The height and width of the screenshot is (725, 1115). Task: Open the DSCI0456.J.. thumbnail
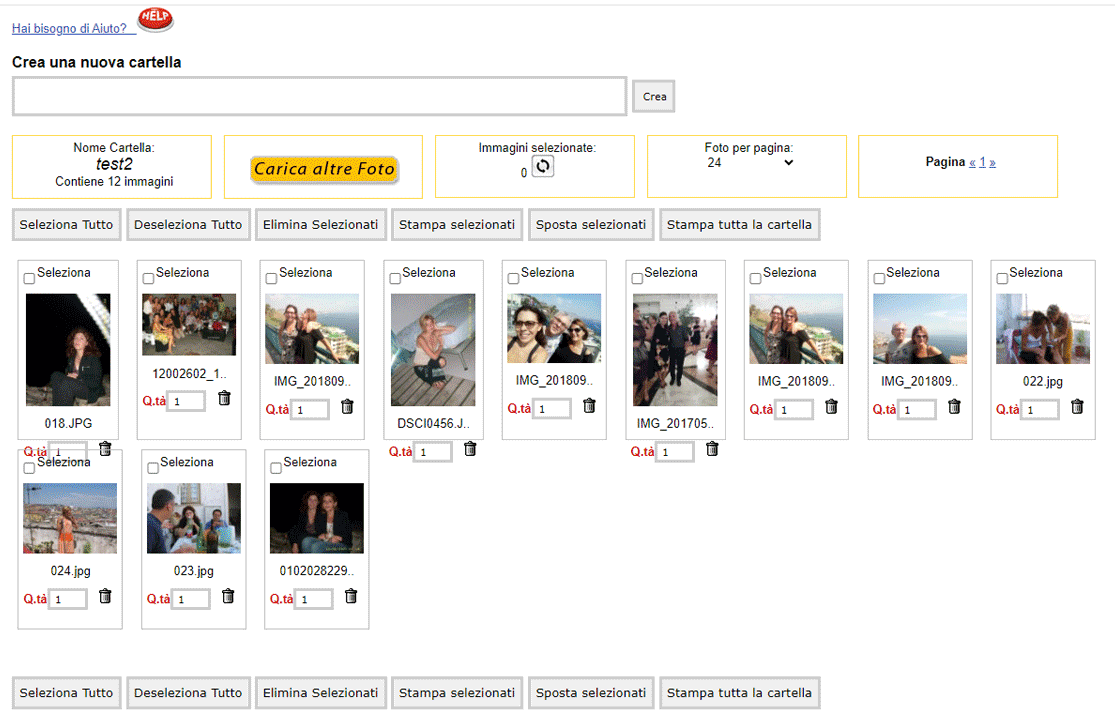[x=433, y=350]
